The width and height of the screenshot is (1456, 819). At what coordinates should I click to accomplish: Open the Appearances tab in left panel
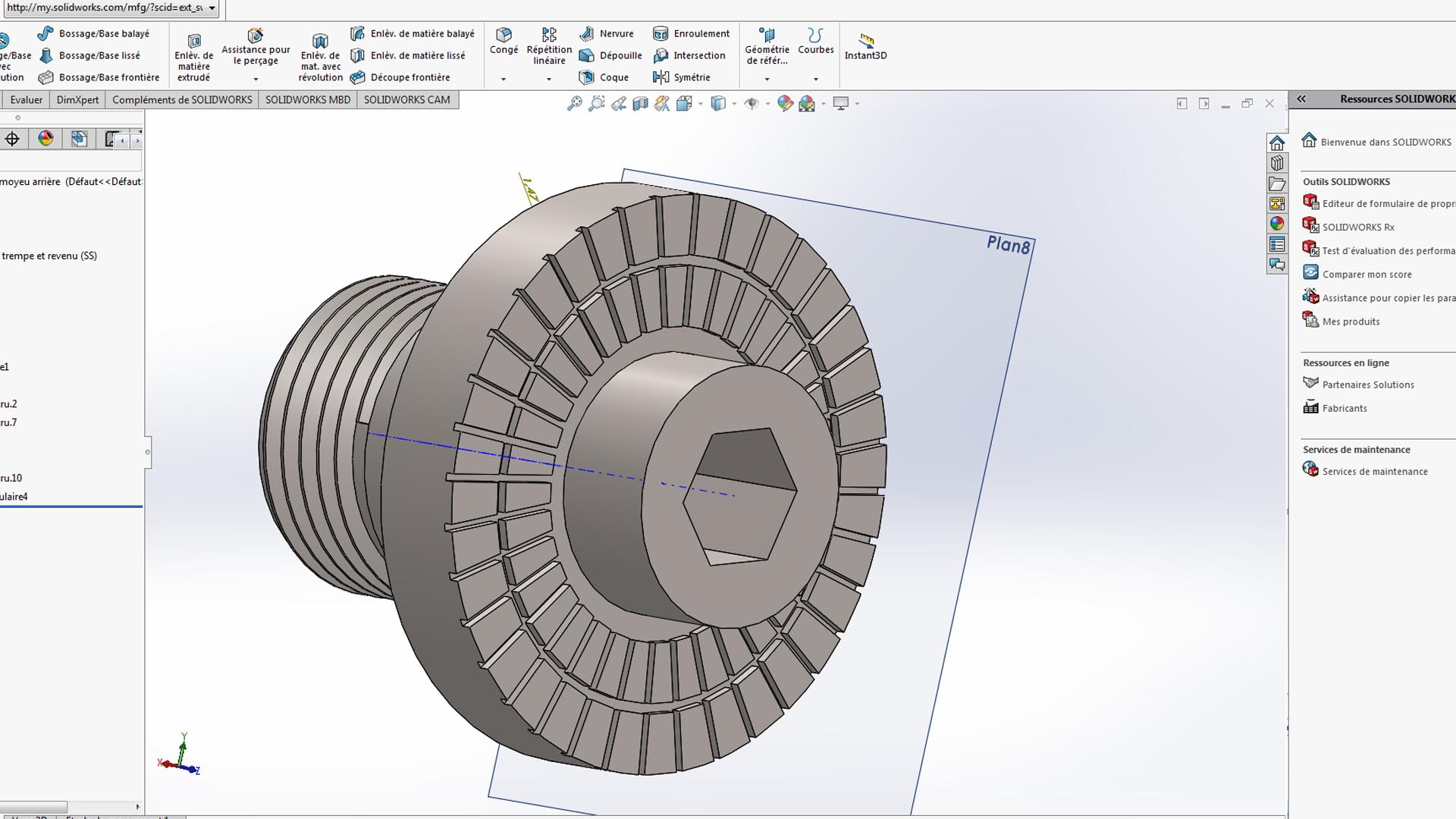pyautogui.click(x=46, y=139)
